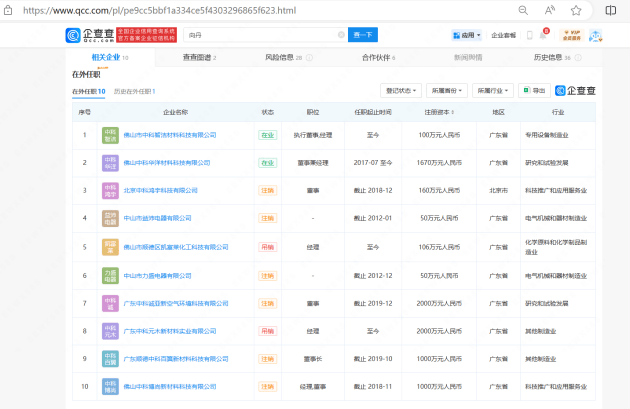Switch to the 查查图谱 tab
This screenshot has width=630, height=409.
(199, 57)
